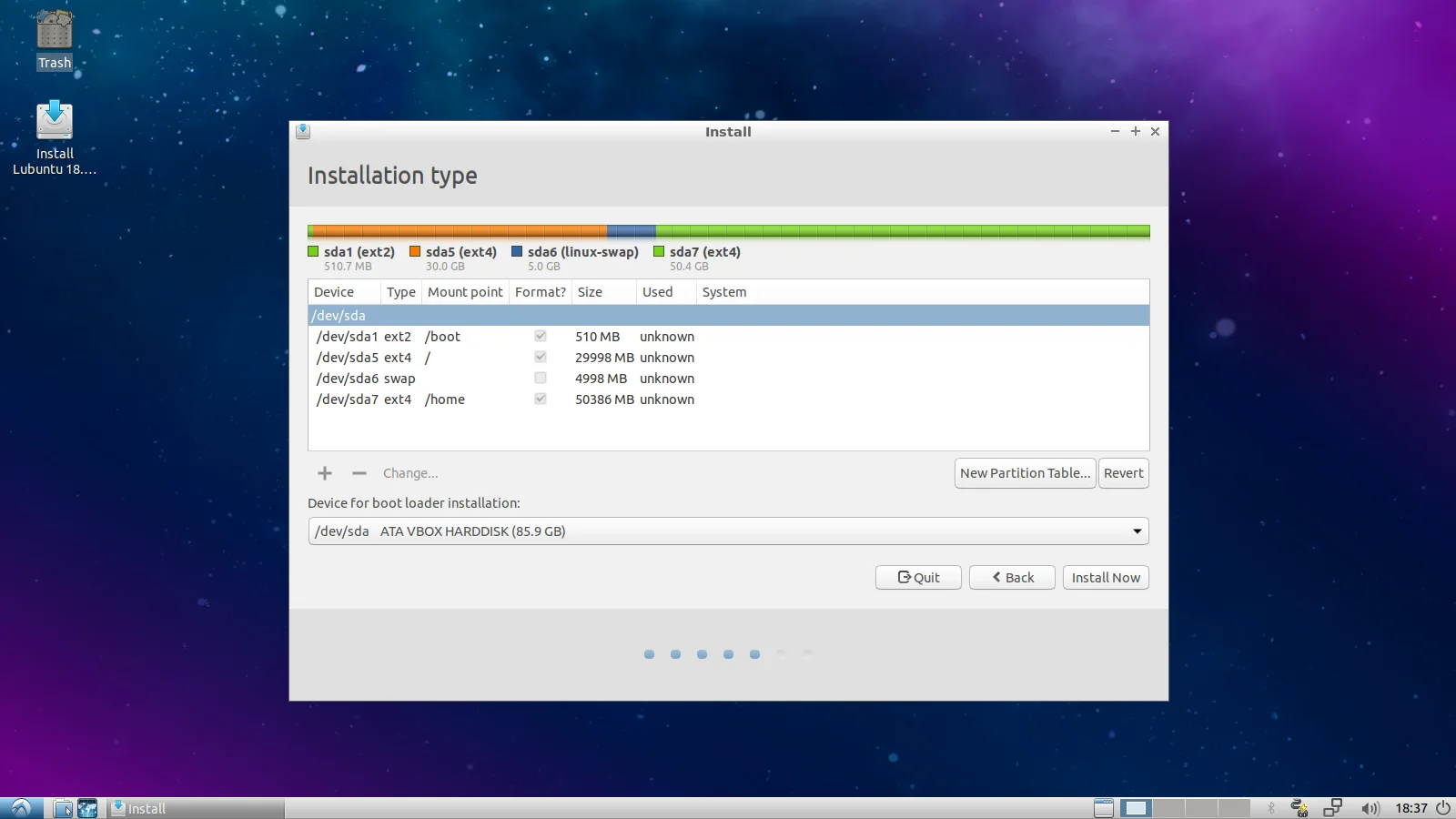Click the power button icon in the taskbar

click(x=1443, y=808)
